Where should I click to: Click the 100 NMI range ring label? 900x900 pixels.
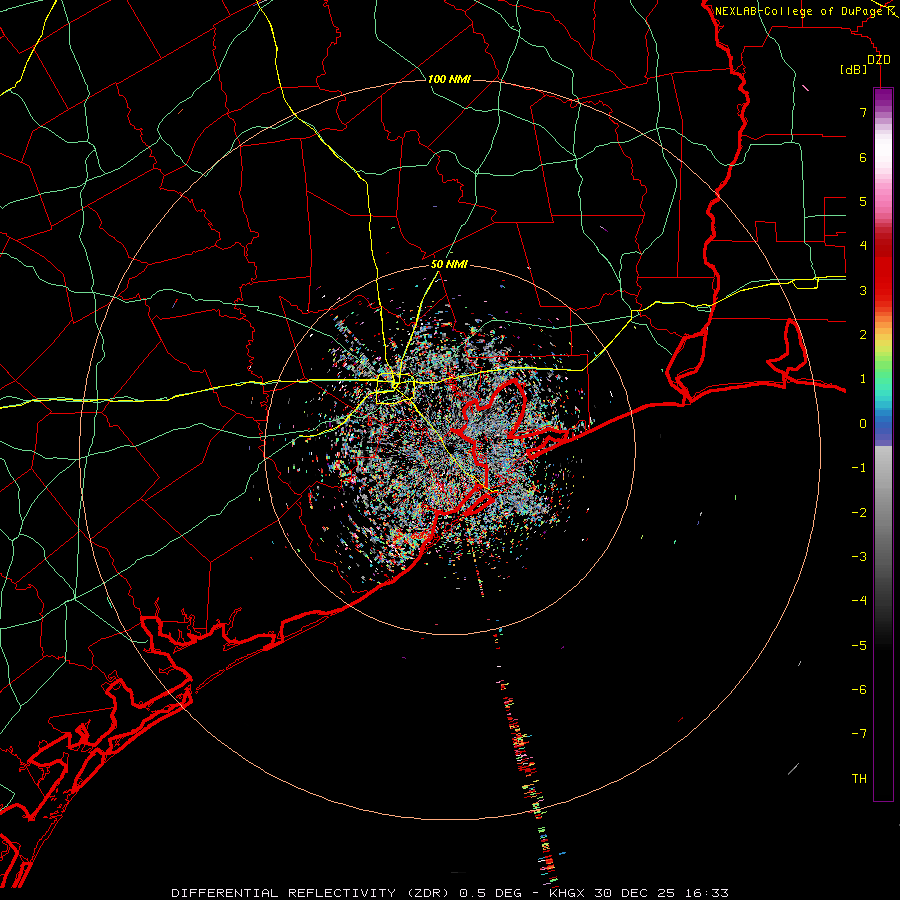pos(449,79)
